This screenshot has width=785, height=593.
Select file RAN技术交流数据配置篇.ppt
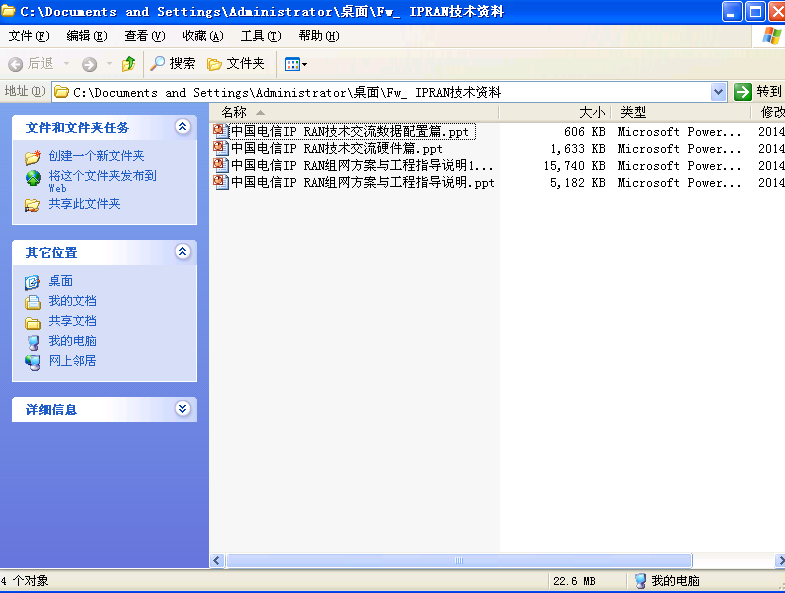coord(352,132)
